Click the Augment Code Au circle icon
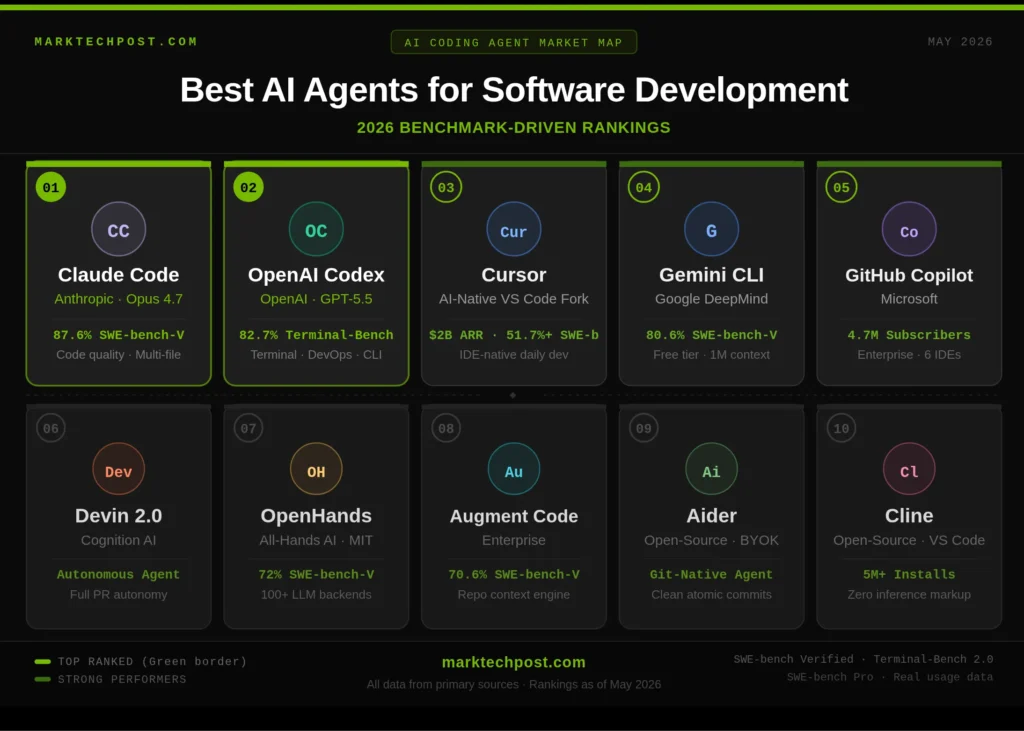 [x=514, y=469]
